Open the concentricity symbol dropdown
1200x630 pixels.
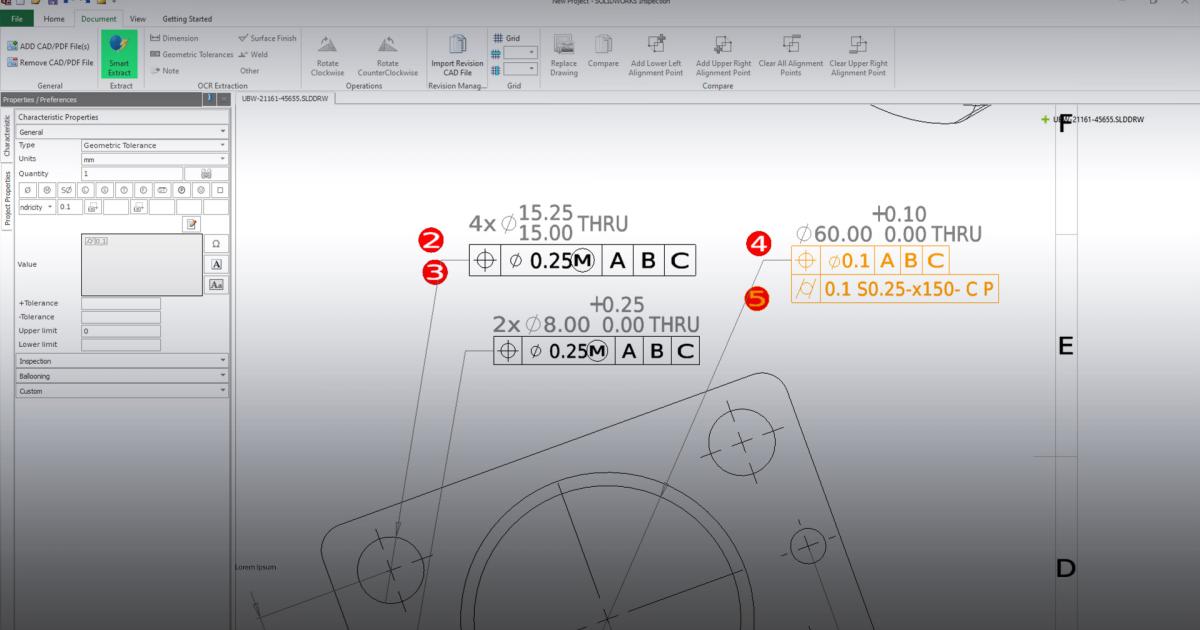coord(37,207)
